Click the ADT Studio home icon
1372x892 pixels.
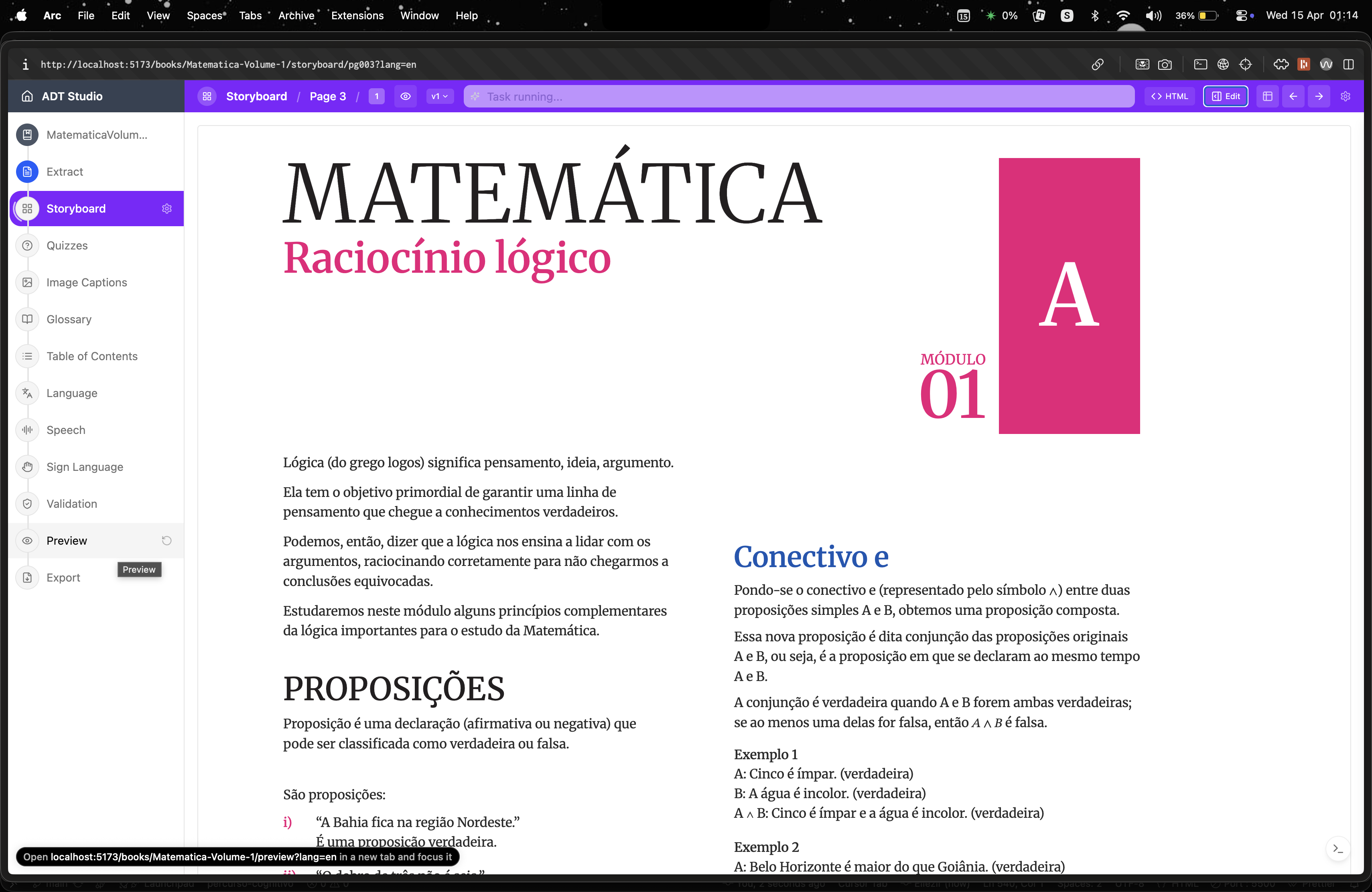coord(27,96)
